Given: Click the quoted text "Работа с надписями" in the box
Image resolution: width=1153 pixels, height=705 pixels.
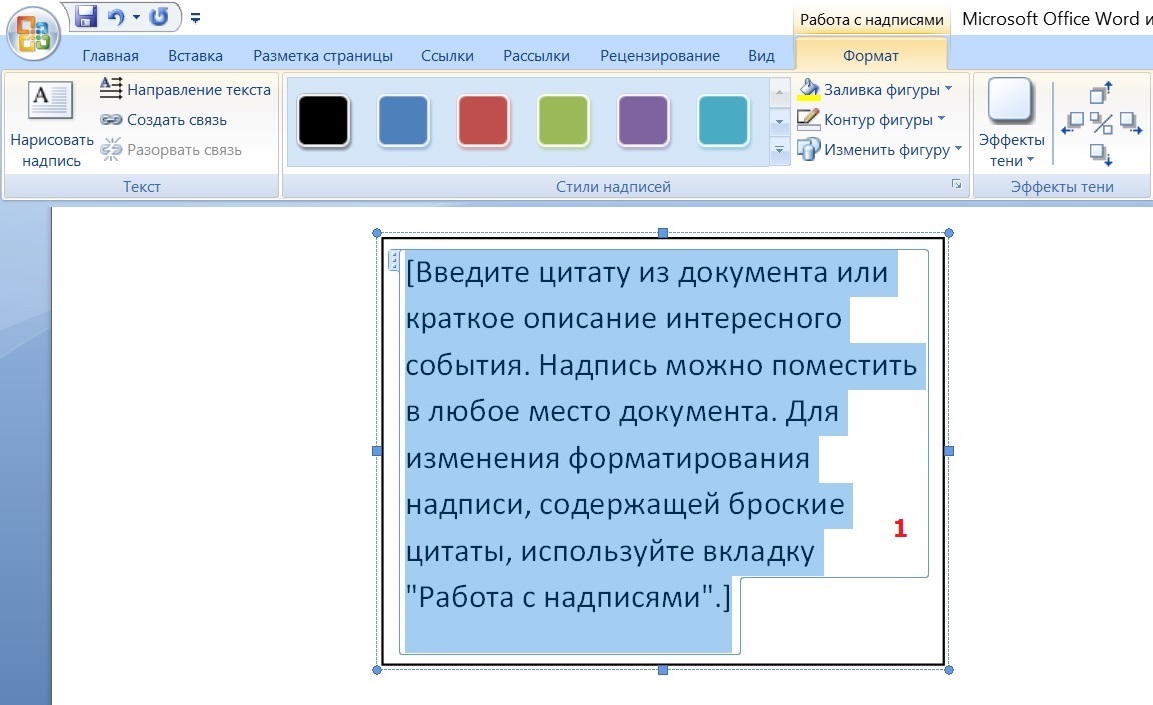Looking at the screenshot, I should (x=560, y=597).
